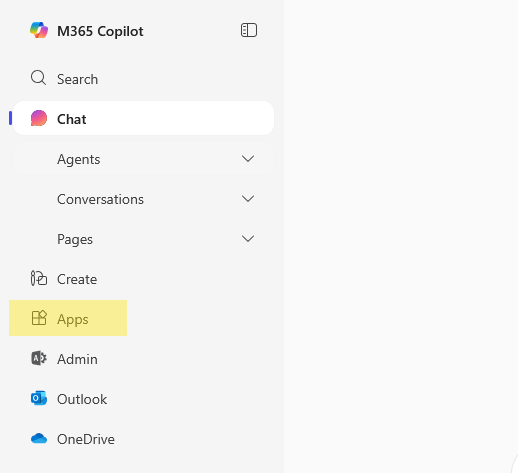This screenshot has width=518, height=473.
Task: Open the Create icon in sidebar
Action: click(39, 278)
